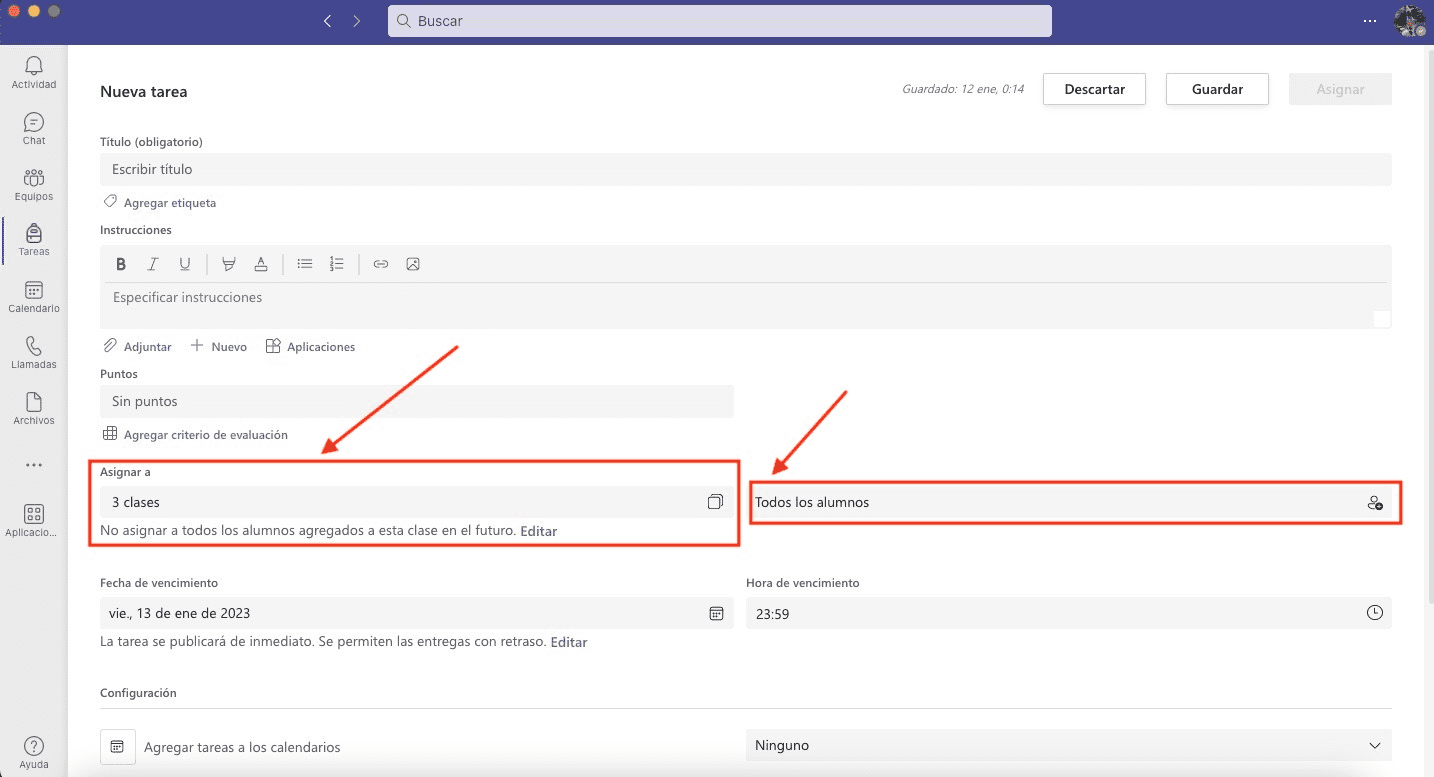Open the Actividad bell in sidebar
Viewport: 1434px width, 777px height.
coord(34,72)
